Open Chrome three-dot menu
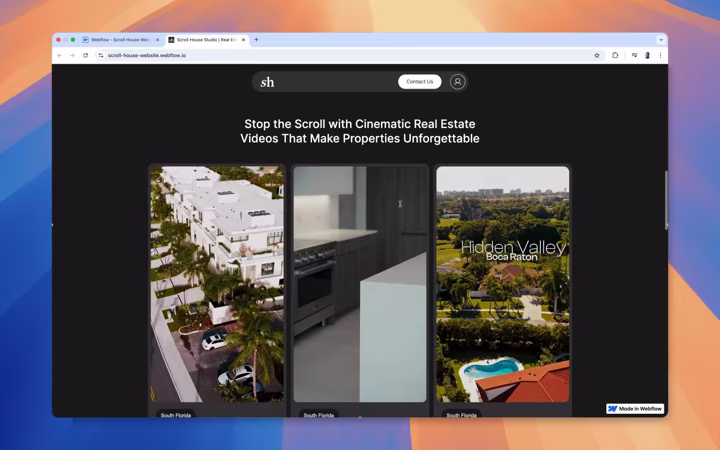Image resolution: width=720 pixels, height=450 pixels. pyautogui.click(x=660, y=55)
